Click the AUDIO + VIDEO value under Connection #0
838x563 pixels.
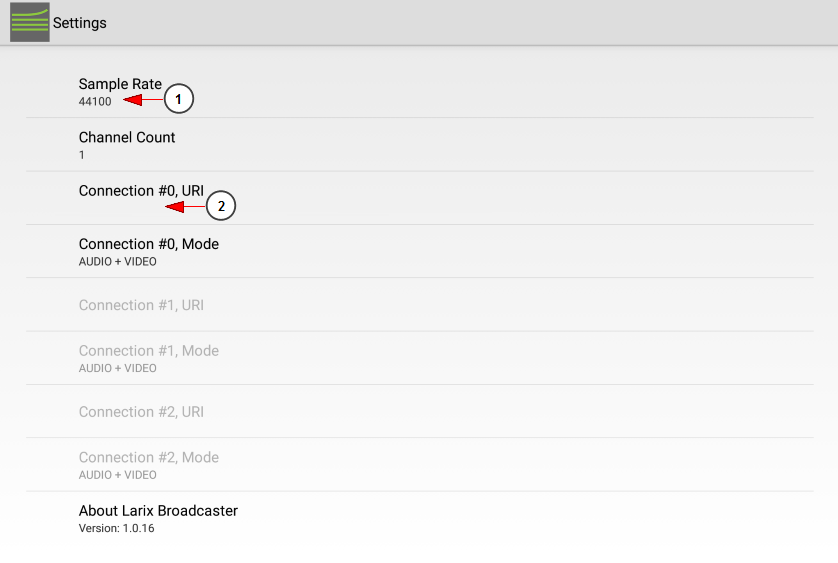click(x=118, y=261)
